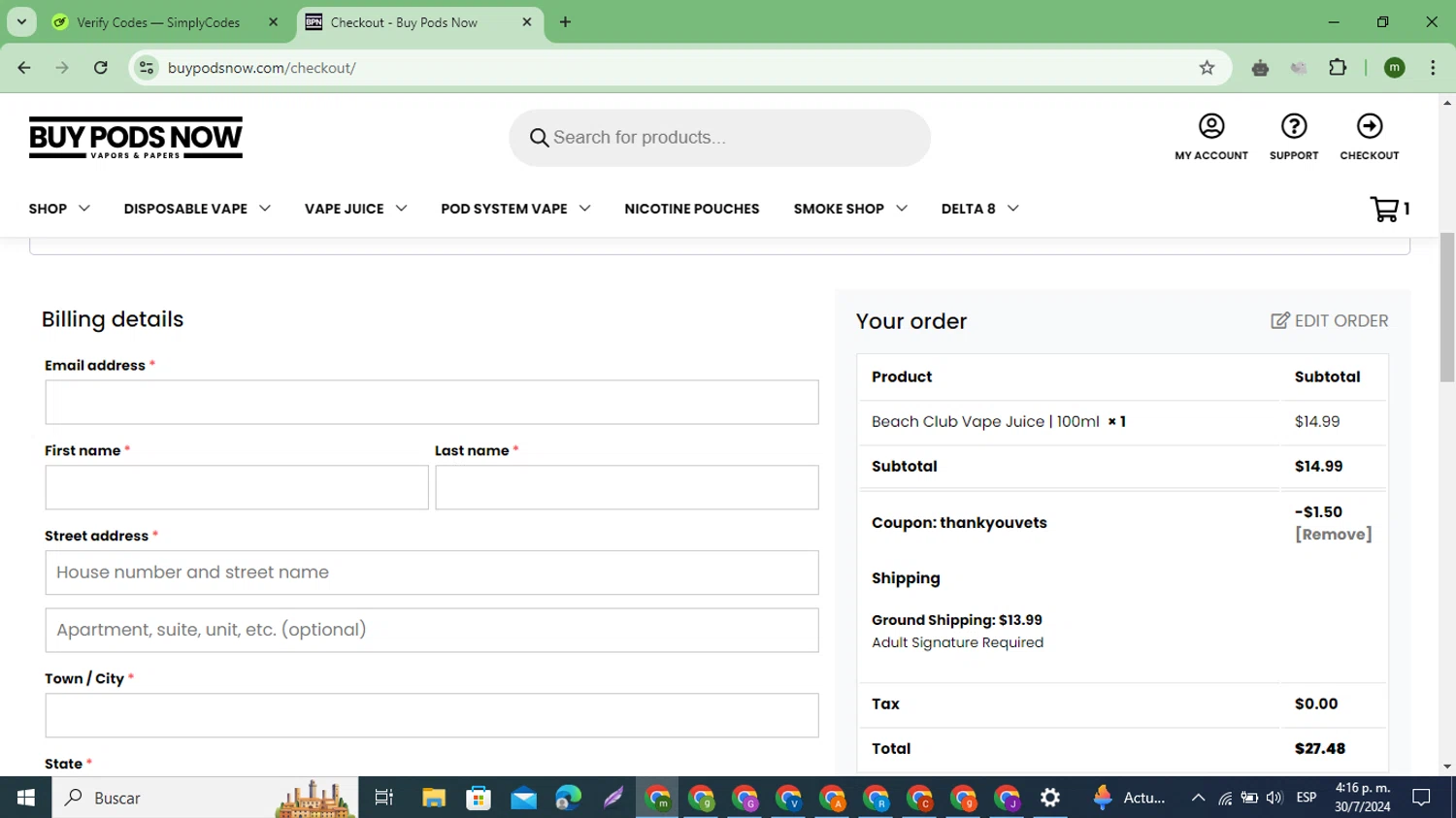This screenshot has height=818, width=1456.
Task: Click the House number and street name field
Action: pyautogui.click(x=432, y=573)
